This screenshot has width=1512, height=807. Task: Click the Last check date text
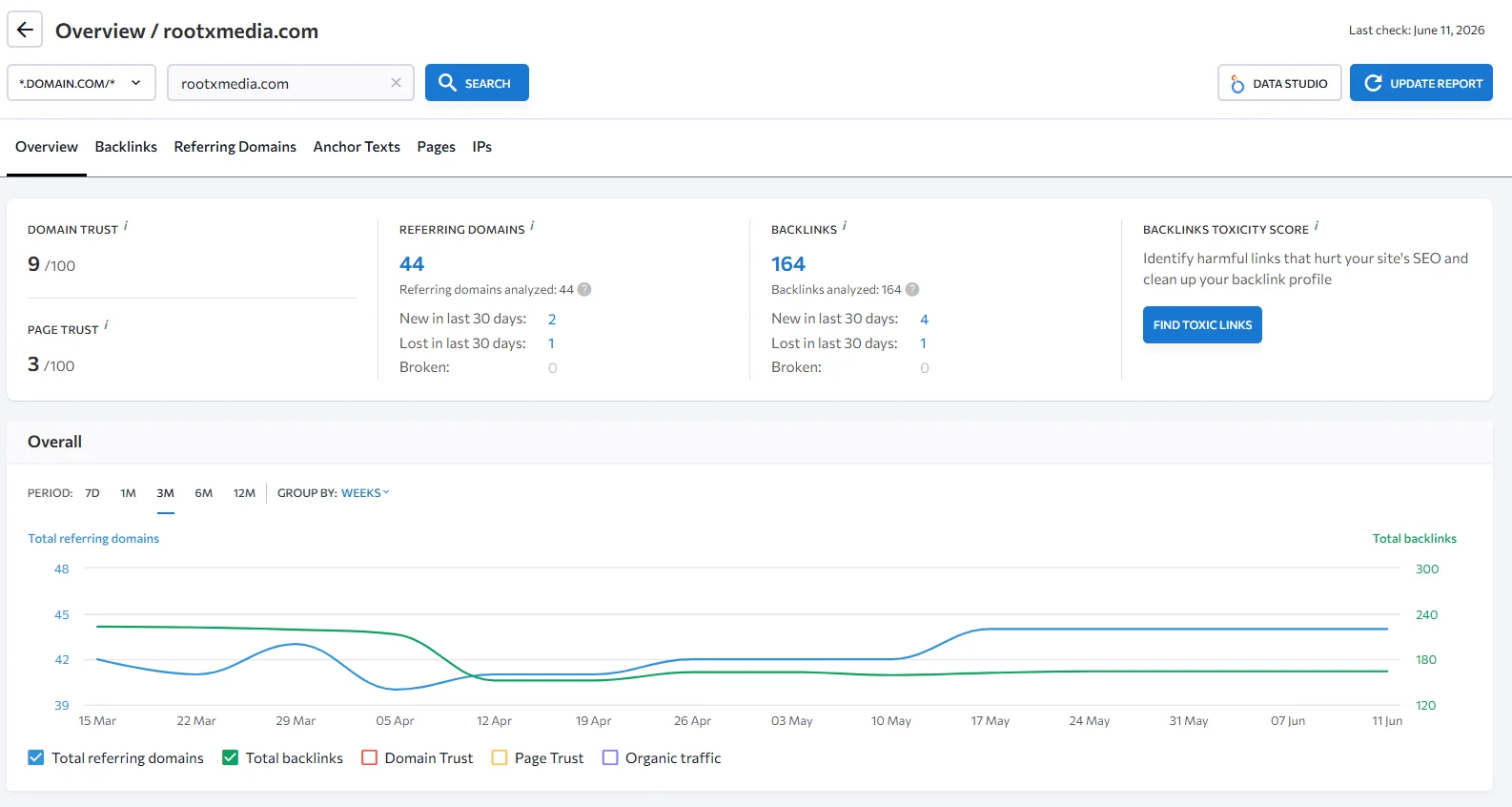(1417, 31)
